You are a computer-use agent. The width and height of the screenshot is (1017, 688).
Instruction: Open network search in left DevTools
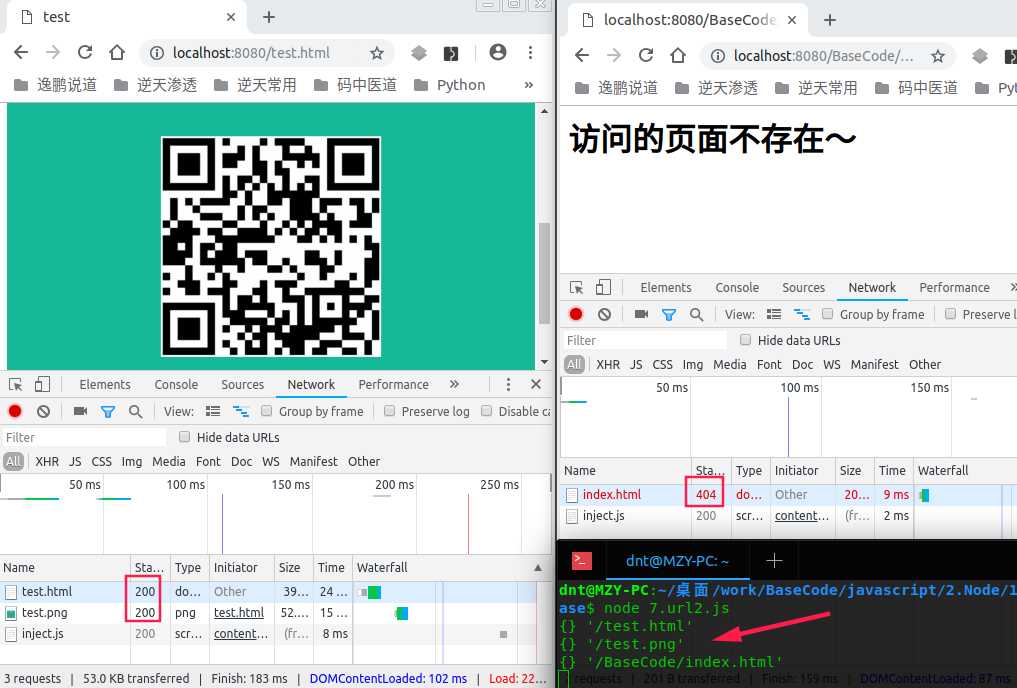click(x=136, y=411)
